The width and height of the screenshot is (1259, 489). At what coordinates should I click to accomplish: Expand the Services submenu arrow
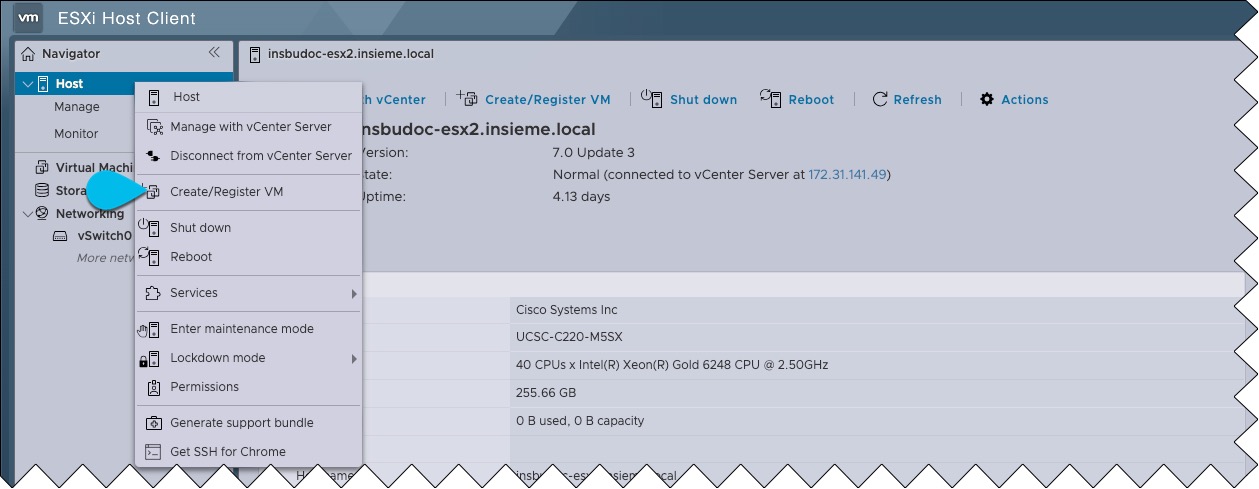[354, 294]
